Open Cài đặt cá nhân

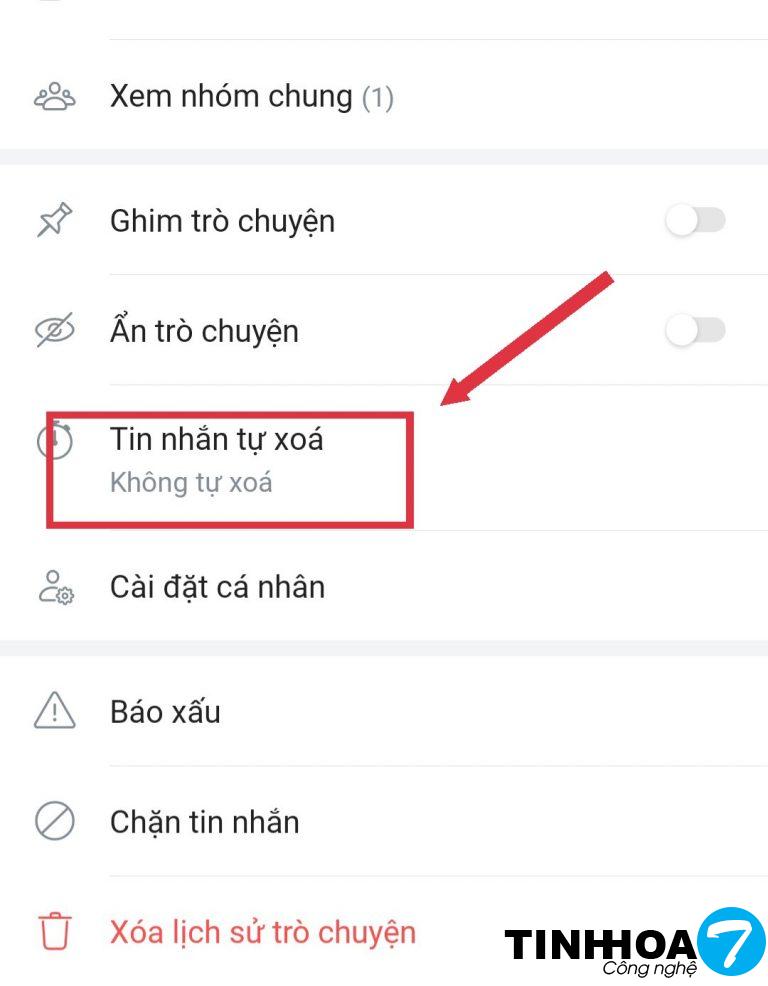click(384, 587)
